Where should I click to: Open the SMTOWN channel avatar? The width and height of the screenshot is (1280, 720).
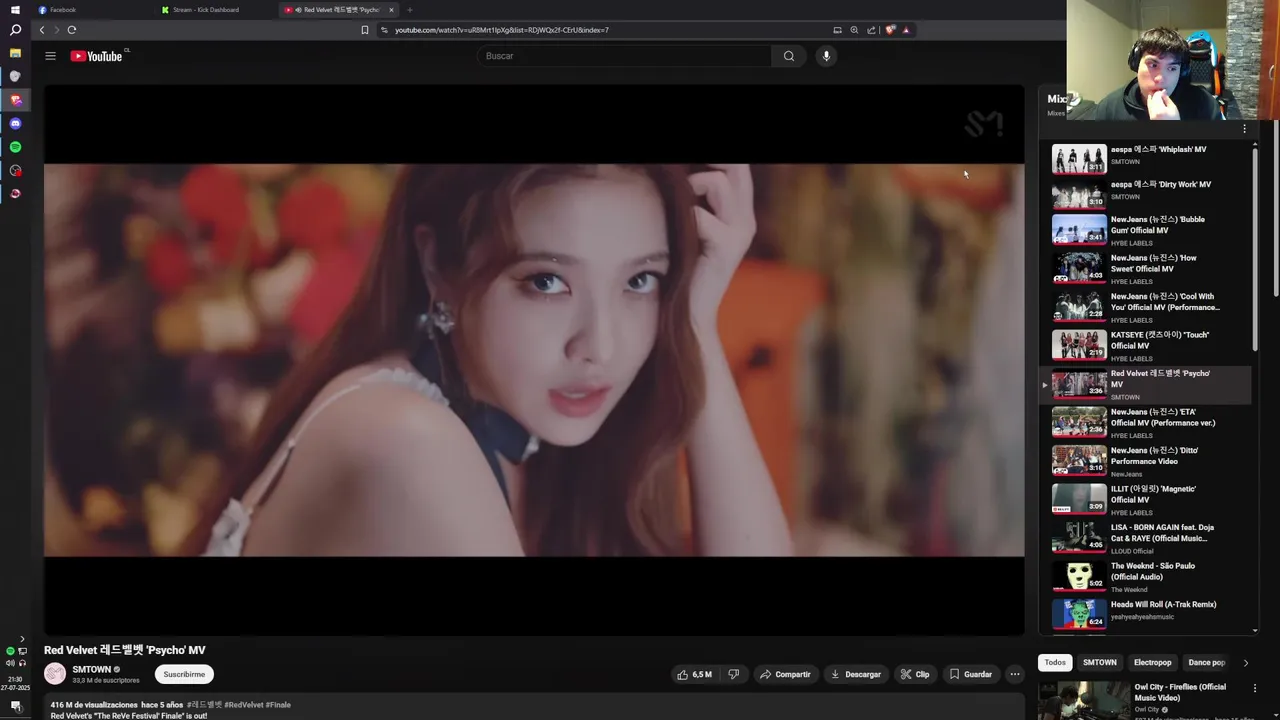click(x=55, y=674)
